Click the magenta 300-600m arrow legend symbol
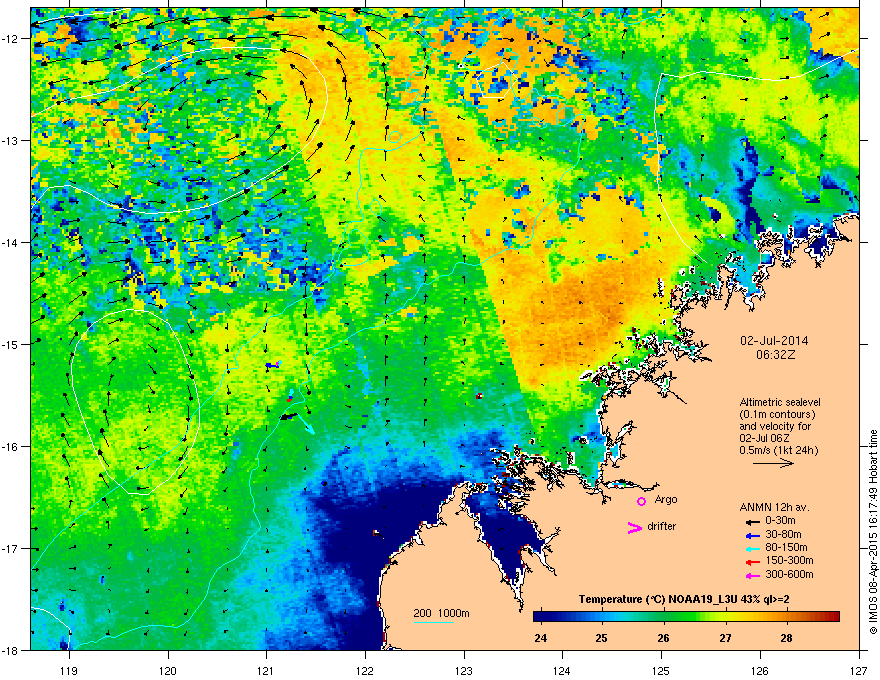Image resolution: width=880 pixels, height=680 pixels. pyautogui.click(x=753, y=575)
